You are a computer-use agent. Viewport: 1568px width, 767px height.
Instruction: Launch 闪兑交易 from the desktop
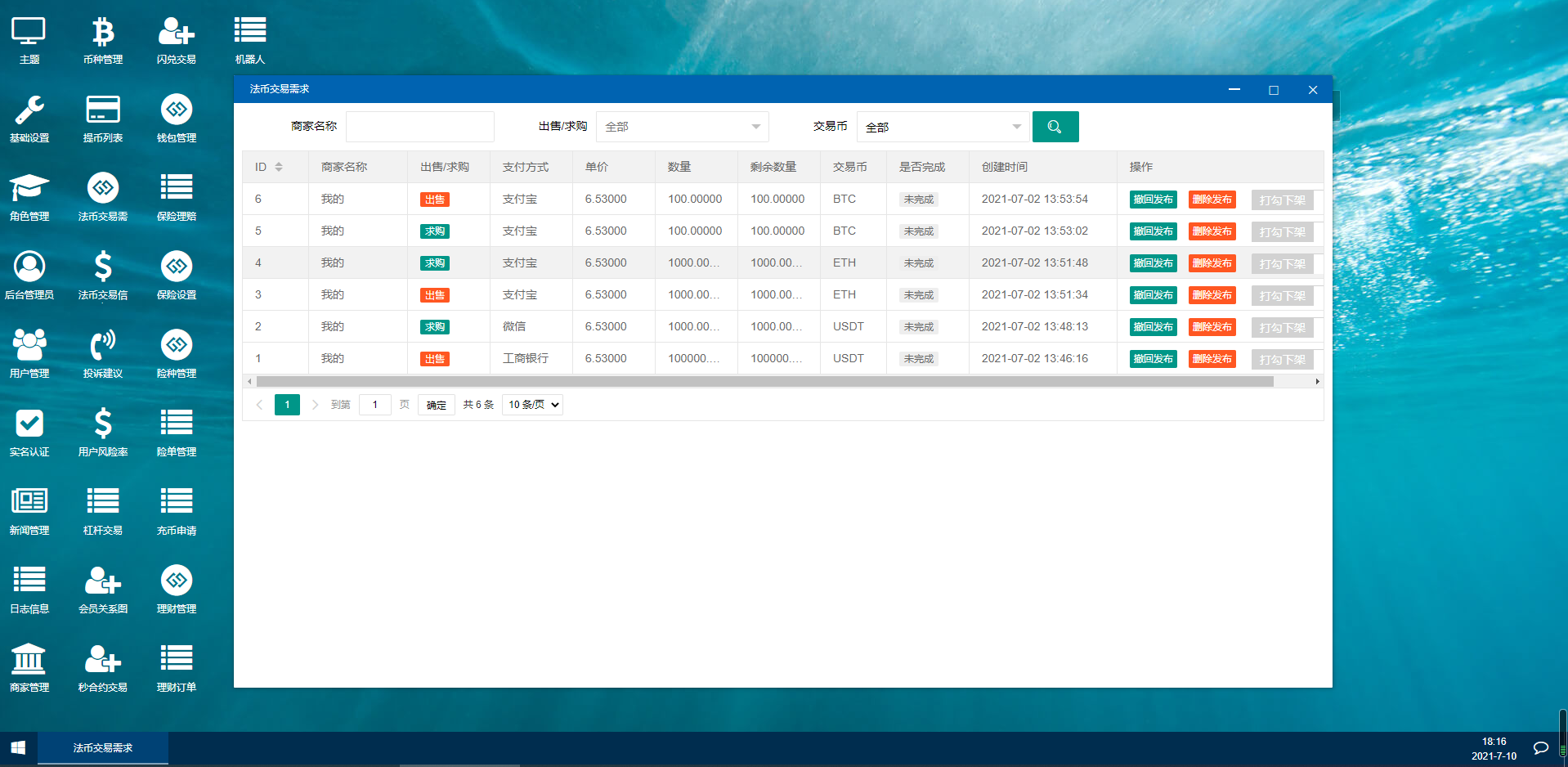click(177, 40)
